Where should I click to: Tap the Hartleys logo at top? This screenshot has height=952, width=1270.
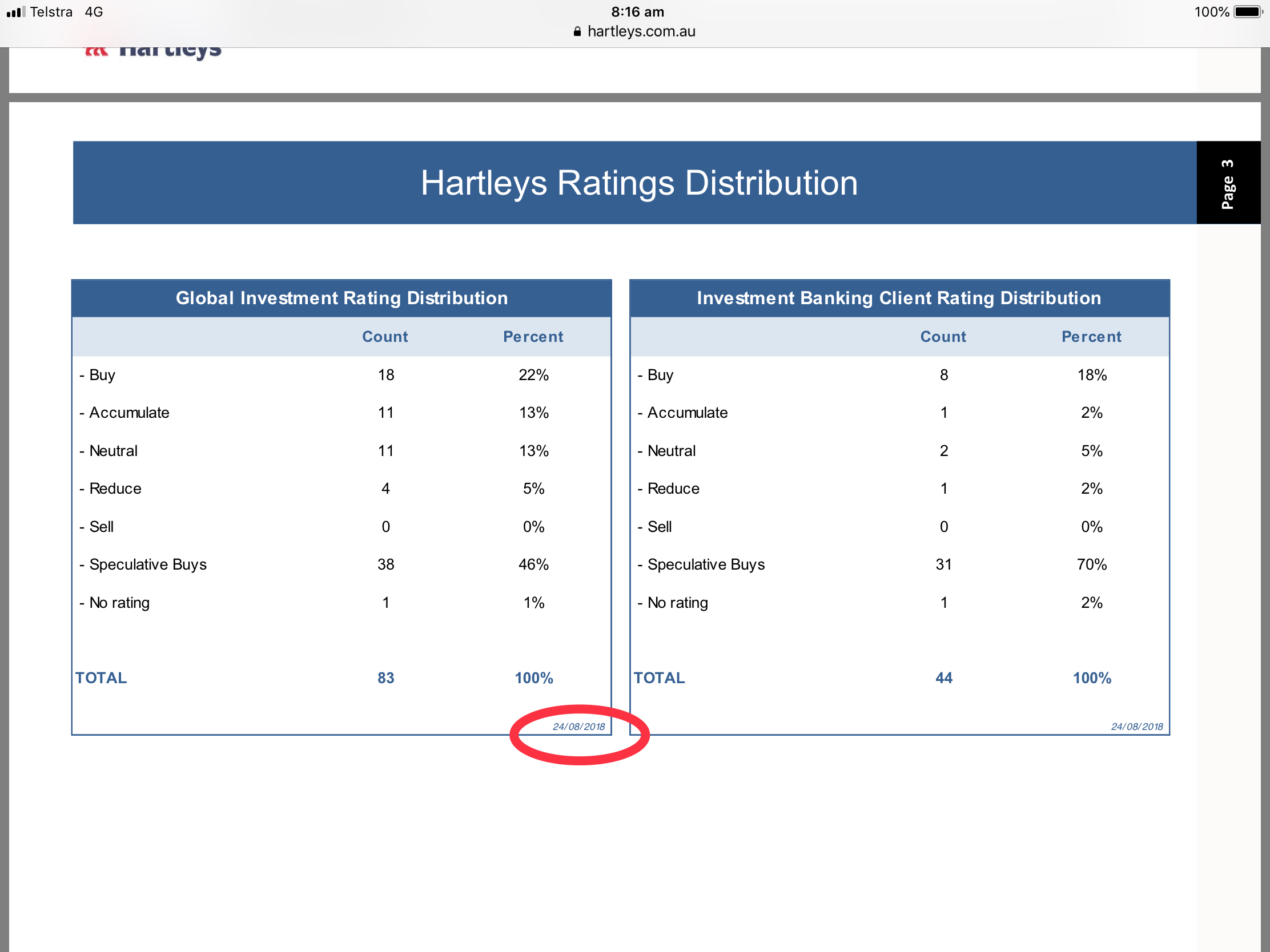[152, 52]
